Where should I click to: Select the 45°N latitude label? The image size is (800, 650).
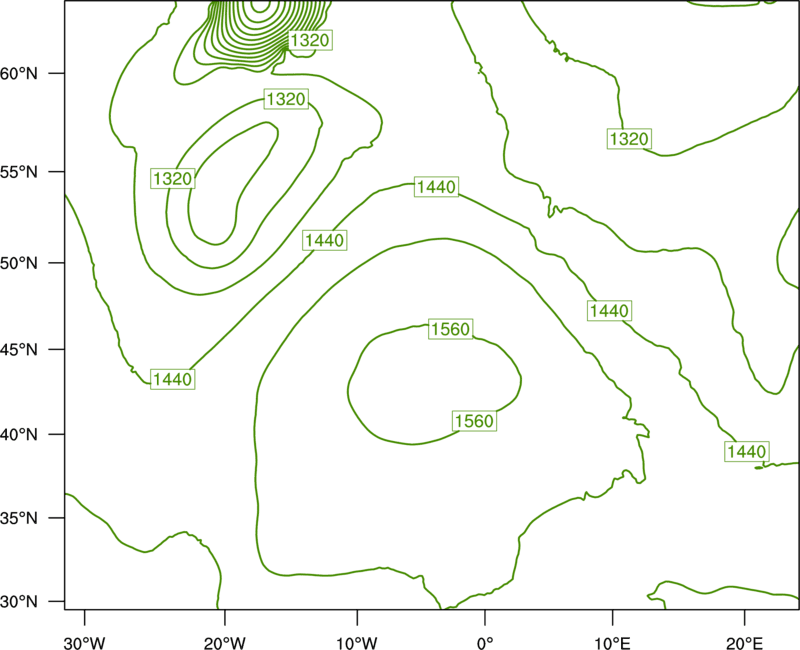tap(19, 349)
